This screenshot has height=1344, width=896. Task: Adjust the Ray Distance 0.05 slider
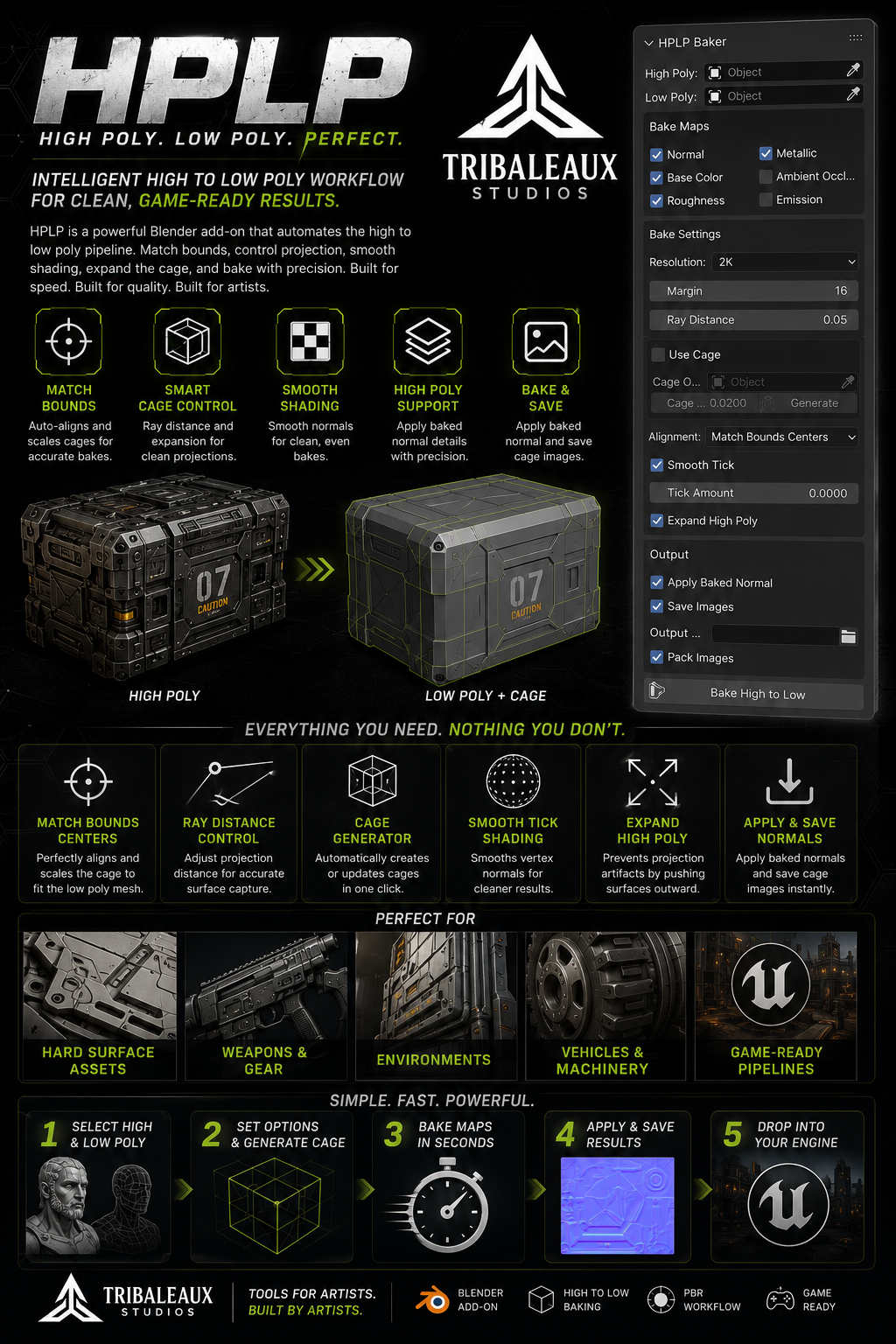753,319
